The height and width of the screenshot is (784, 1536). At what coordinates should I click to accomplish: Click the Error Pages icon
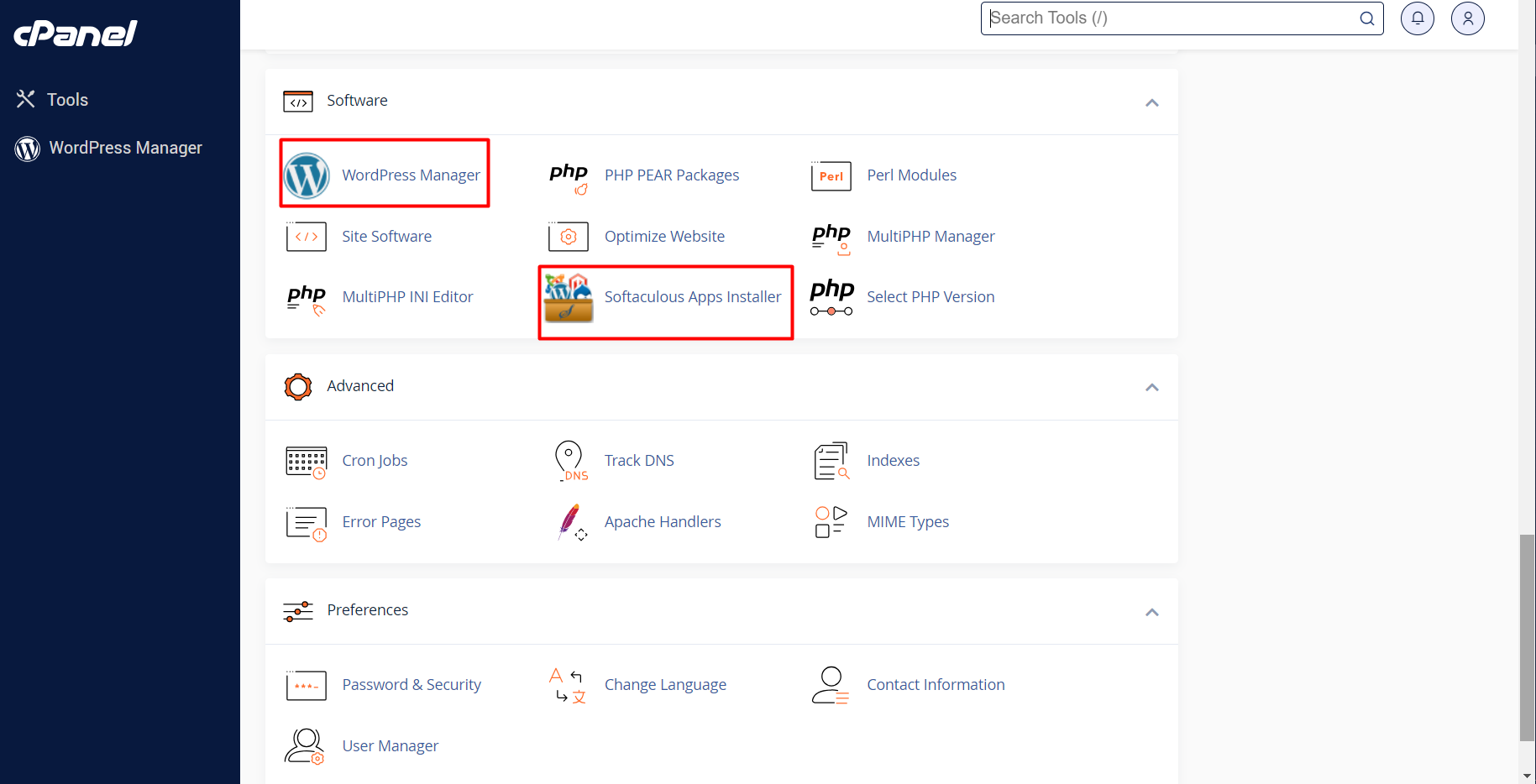(x=307, y=524)
